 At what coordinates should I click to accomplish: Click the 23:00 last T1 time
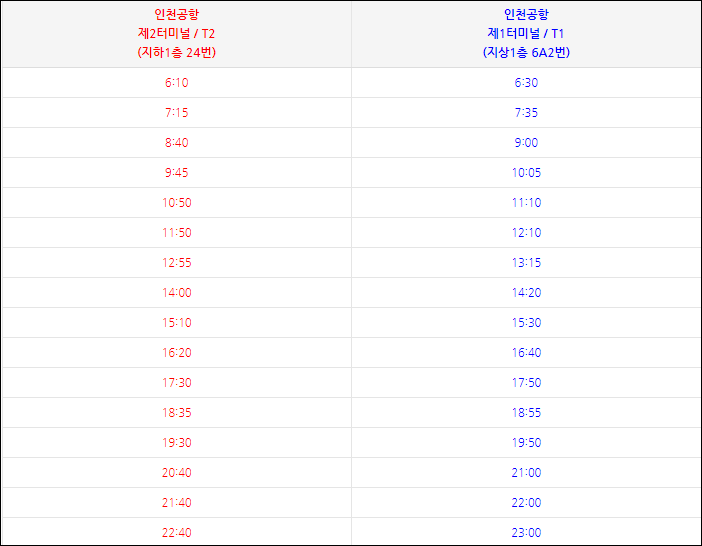point(526,533)
